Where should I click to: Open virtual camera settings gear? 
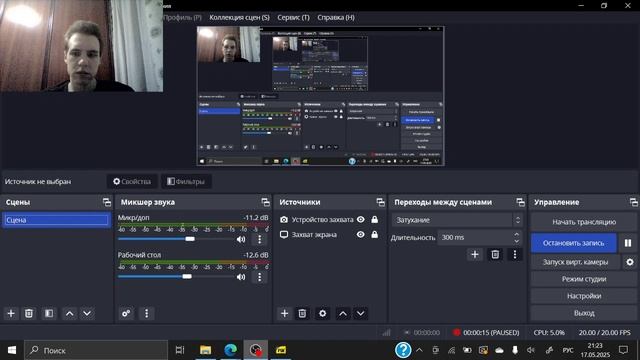point(630,262)
